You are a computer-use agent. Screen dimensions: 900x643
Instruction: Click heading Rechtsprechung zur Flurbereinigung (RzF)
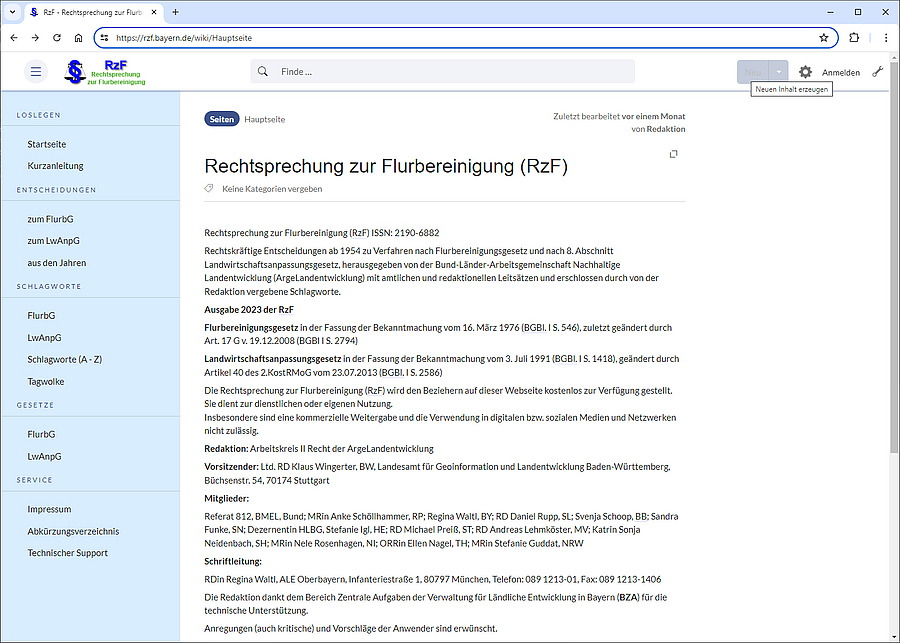(x=386, y=166)
